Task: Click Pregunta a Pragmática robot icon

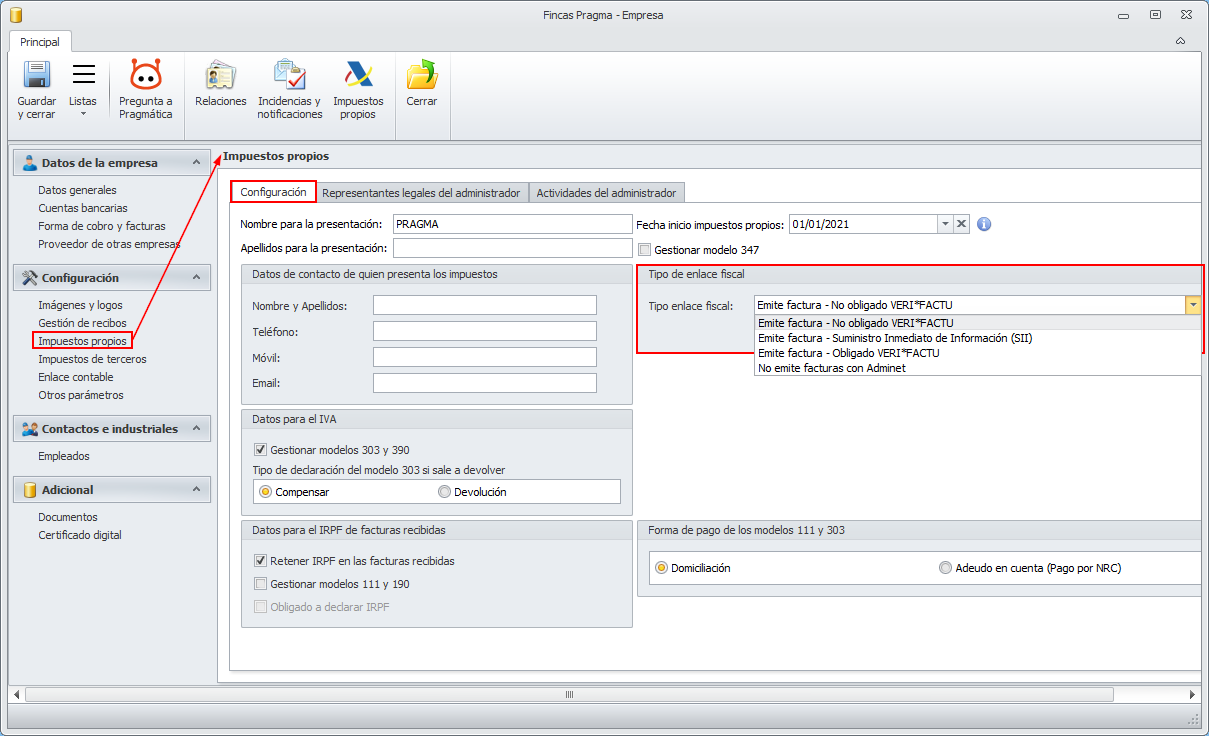Action: coord(146,75)
